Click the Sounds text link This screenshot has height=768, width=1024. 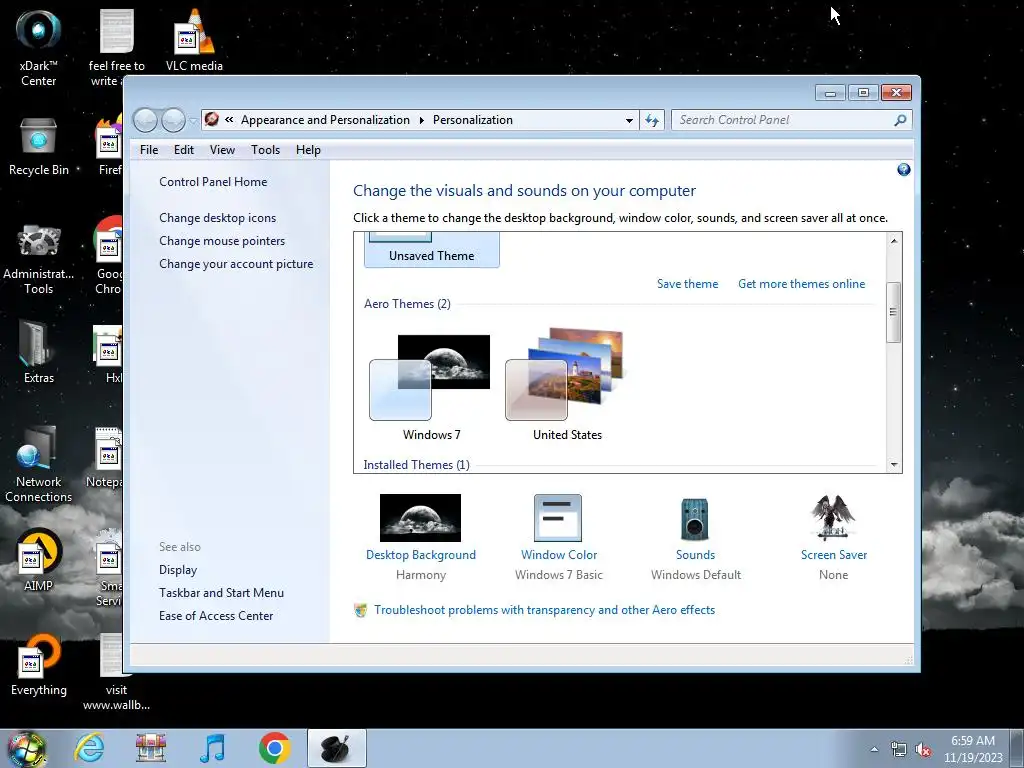pyautogui.click(x=695, y=554)
